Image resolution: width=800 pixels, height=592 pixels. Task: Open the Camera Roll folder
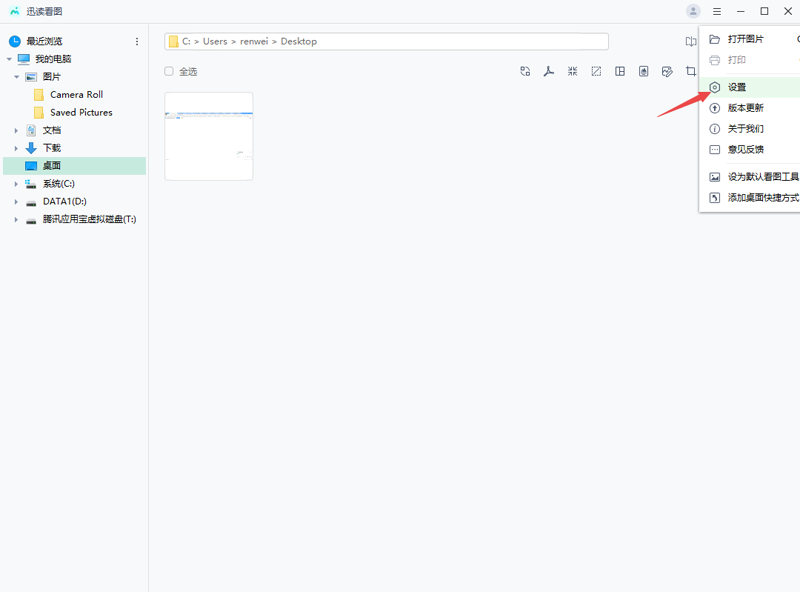(x=77, y=95)
